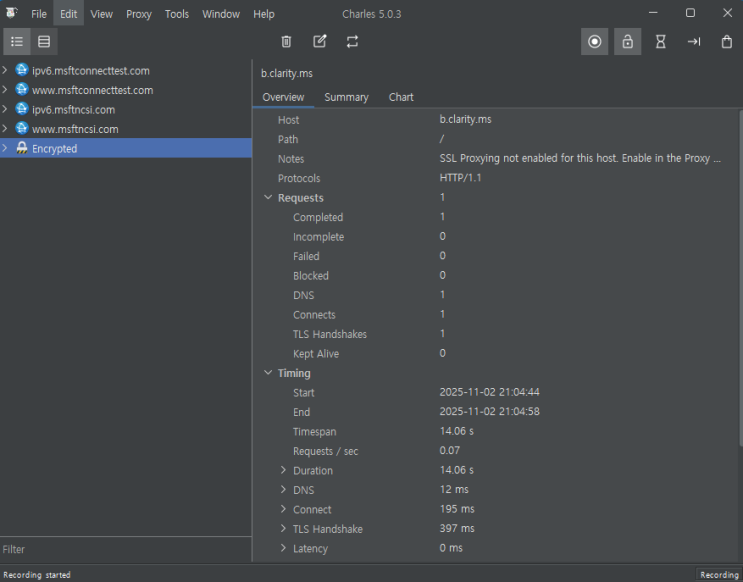Collapse the Requests section
This screenshot has height=582, width=743.
(268, 197)
